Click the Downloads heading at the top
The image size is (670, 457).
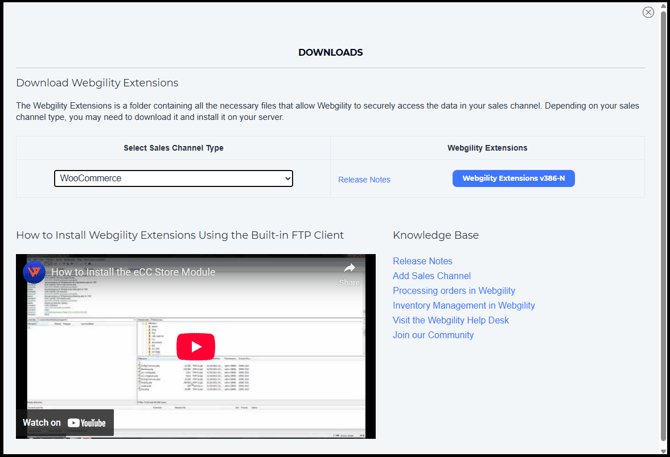point(330,52)
